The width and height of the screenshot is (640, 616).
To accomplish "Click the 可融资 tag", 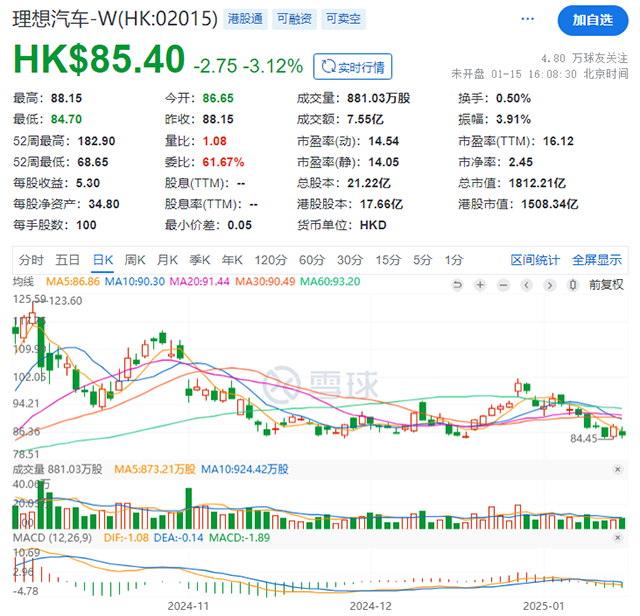I will [x=294, y=19].
